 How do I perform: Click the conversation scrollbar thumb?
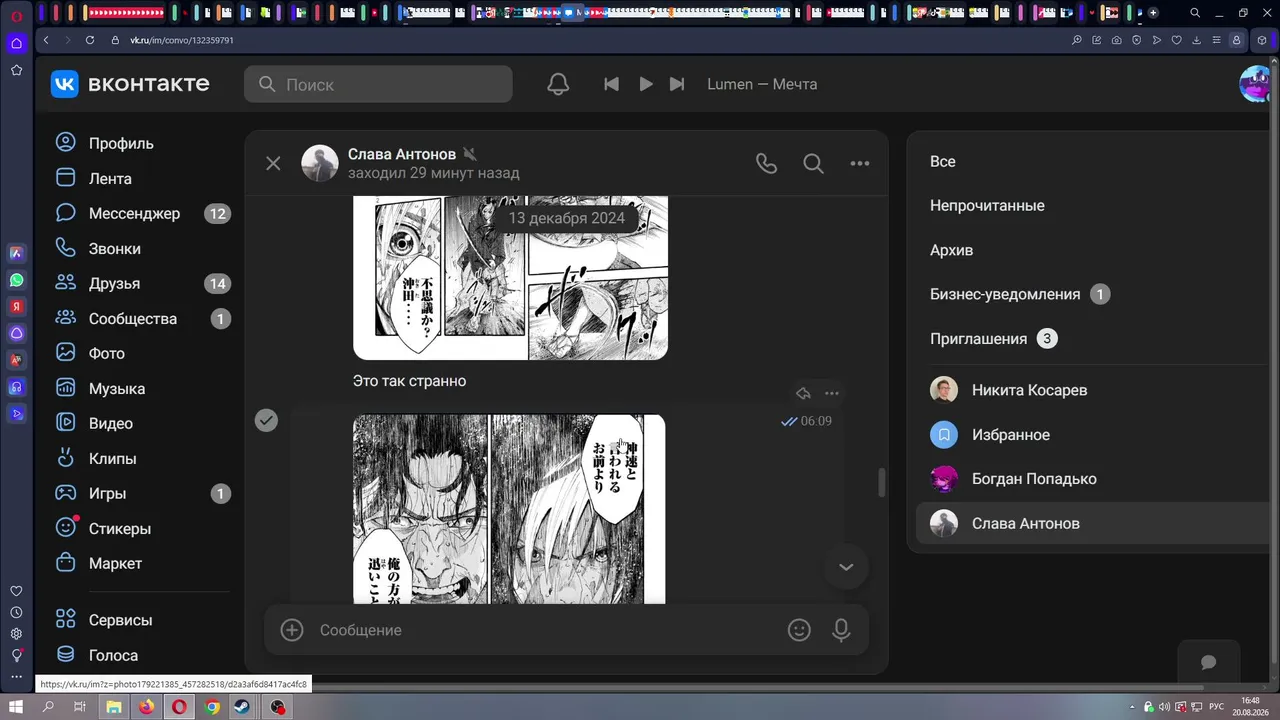tap(881, 483)
